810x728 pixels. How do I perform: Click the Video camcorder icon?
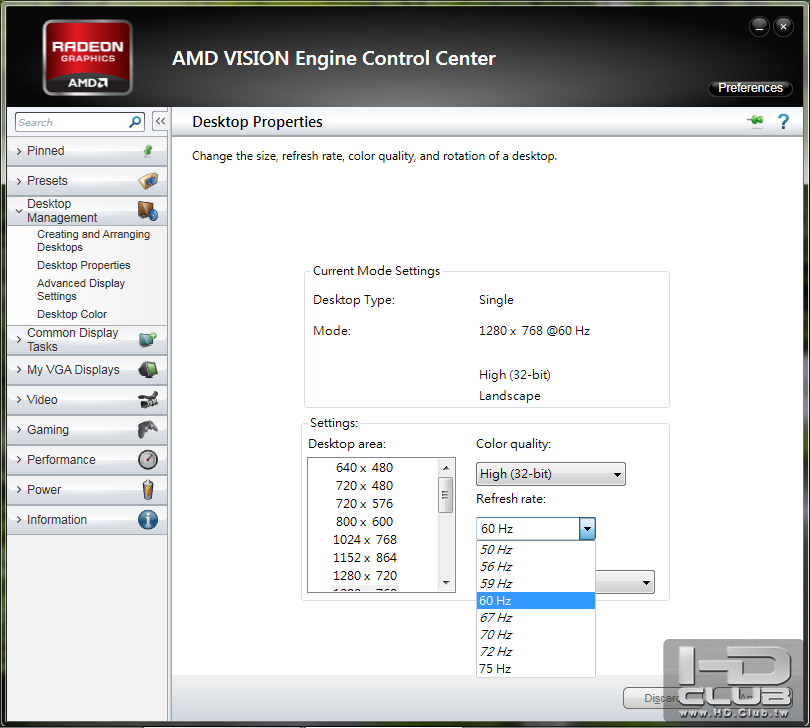[x=148, y=400]
